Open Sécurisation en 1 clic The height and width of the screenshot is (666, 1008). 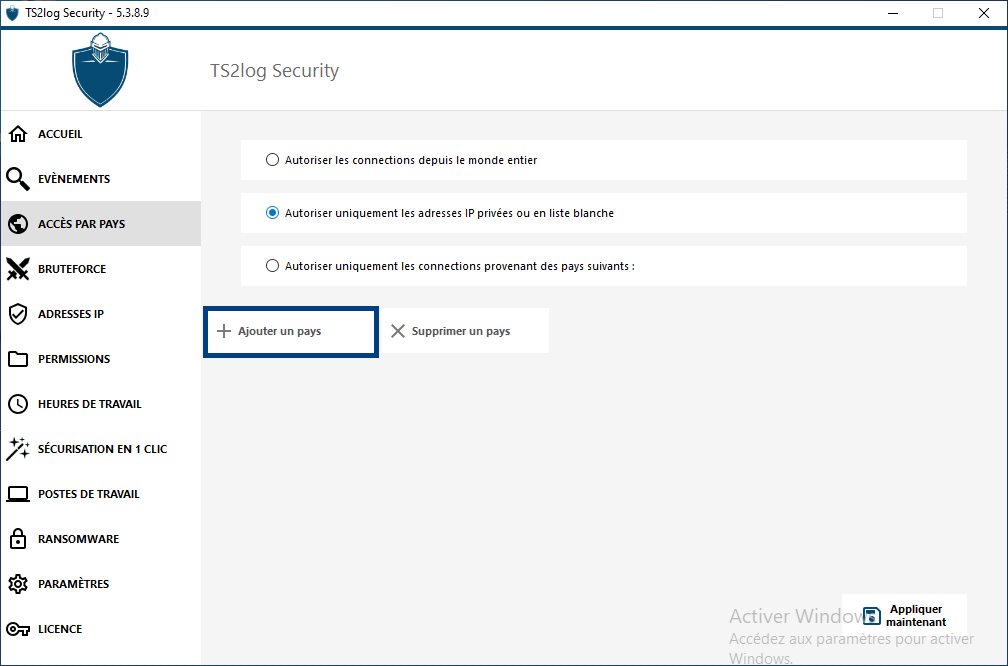(101, 449)
